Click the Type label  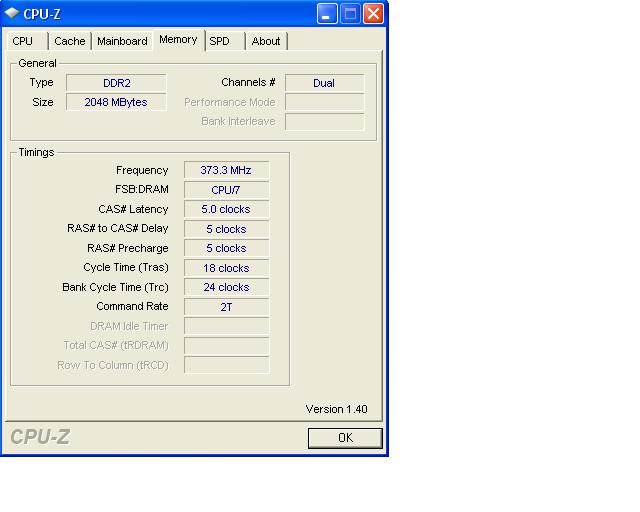point(41,82)
